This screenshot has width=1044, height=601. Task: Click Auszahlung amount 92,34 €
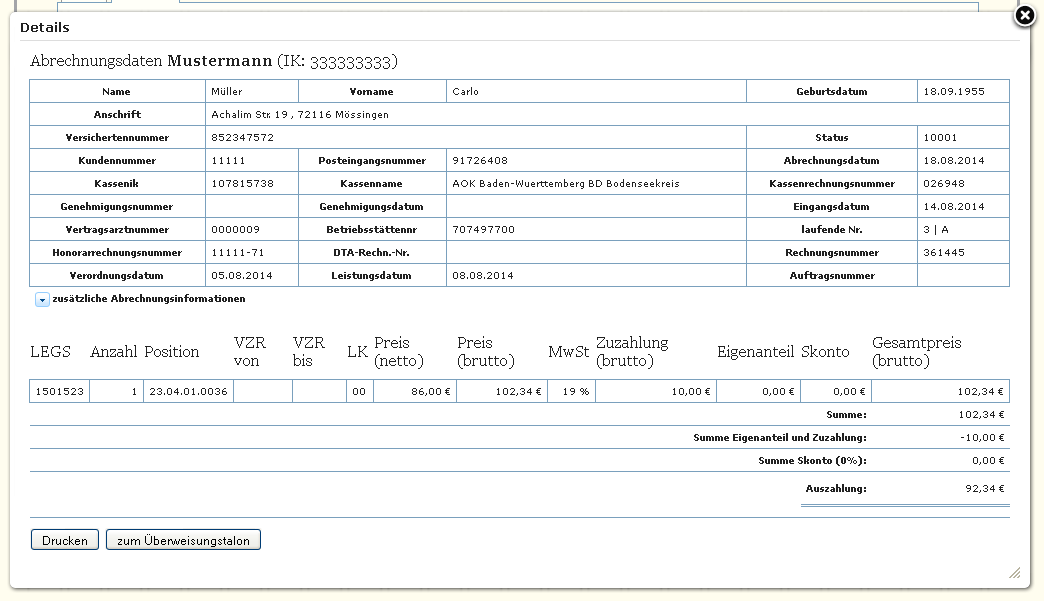pos(985,489)
